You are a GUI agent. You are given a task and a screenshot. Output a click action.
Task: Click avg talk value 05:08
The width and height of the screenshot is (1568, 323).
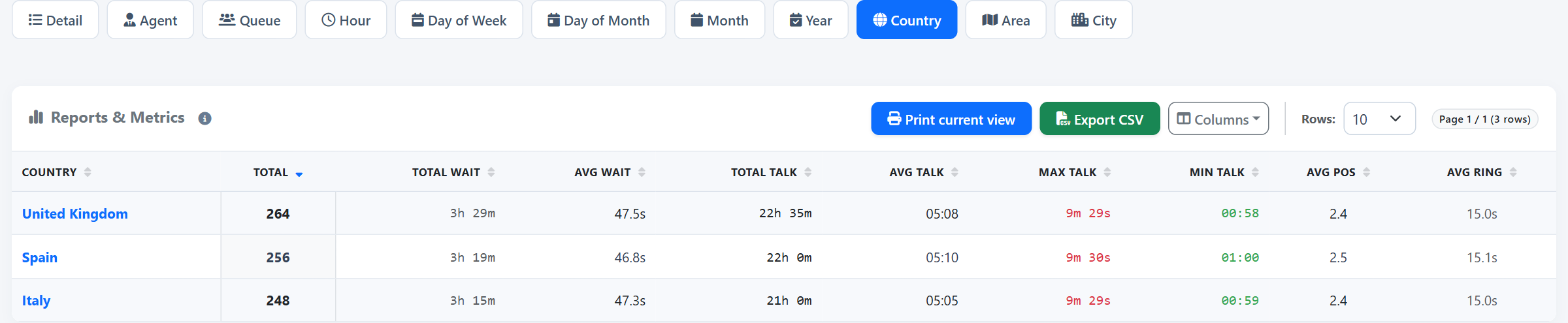point(942,214)
